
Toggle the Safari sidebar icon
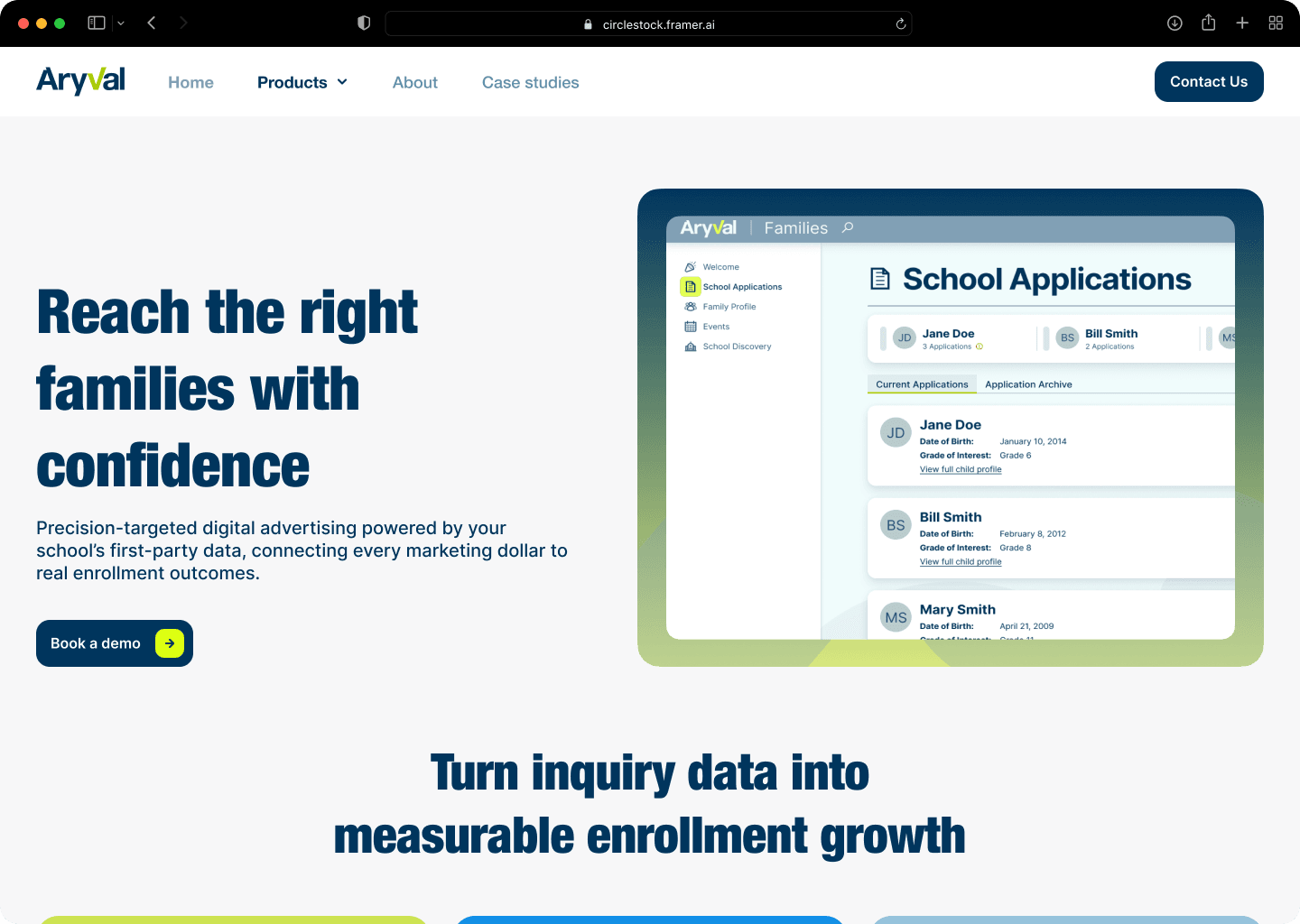tap(97, 23)
